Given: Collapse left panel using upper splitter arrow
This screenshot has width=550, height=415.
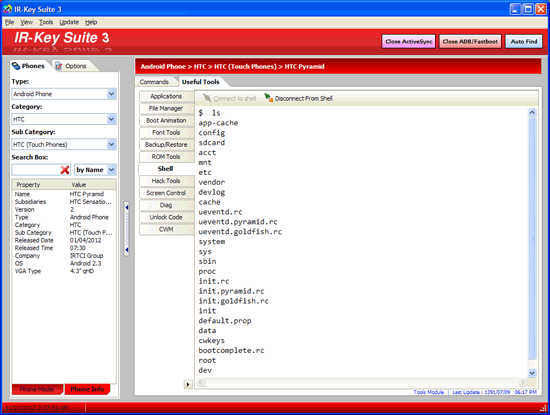Looking at the screenshot, I should [127, 207].
